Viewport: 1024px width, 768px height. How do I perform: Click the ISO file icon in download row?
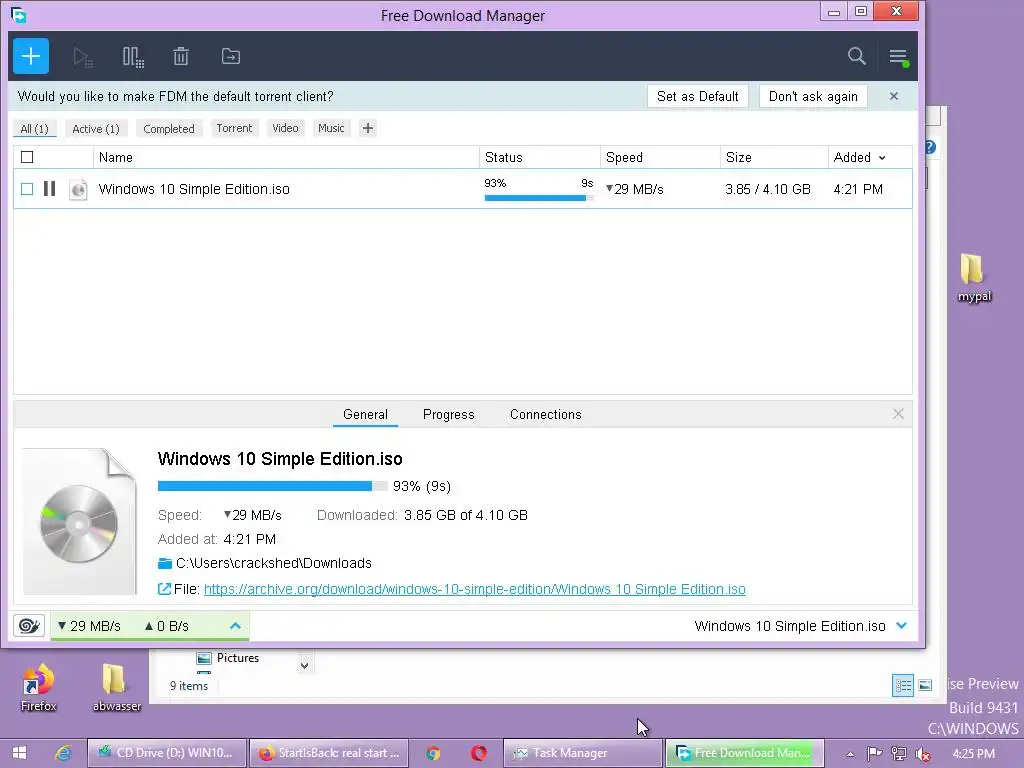[78, 189]
